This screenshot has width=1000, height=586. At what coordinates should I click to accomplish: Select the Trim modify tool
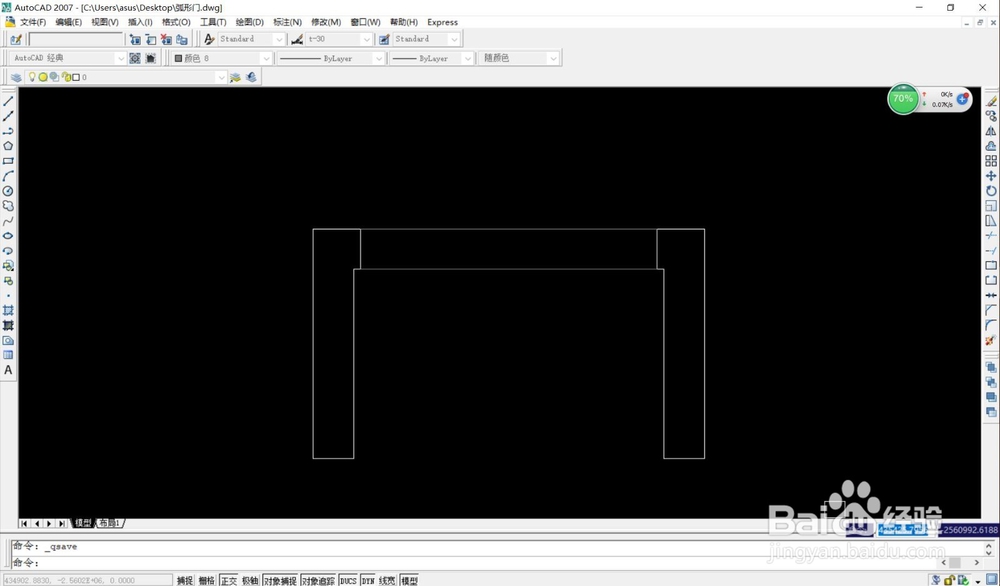[x=990, y=235]
